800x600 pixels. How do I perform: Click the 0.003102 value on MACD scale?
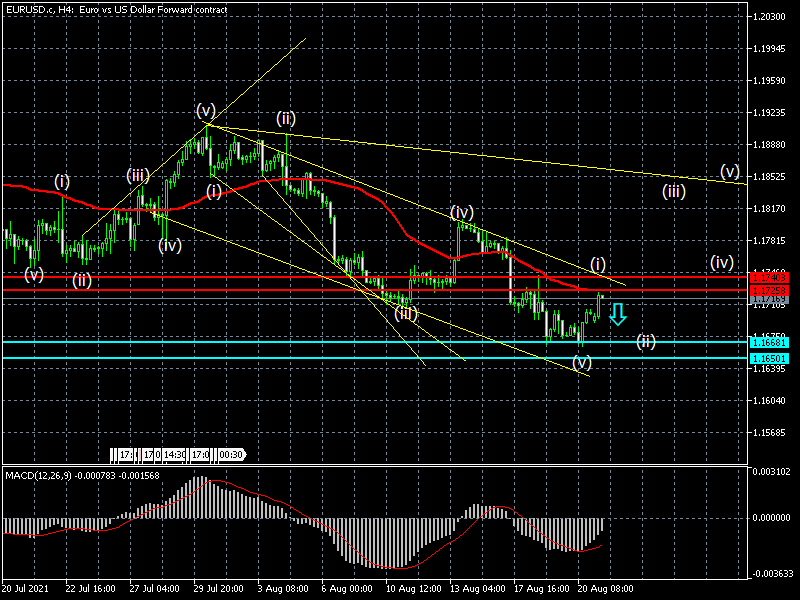(772, 470)
